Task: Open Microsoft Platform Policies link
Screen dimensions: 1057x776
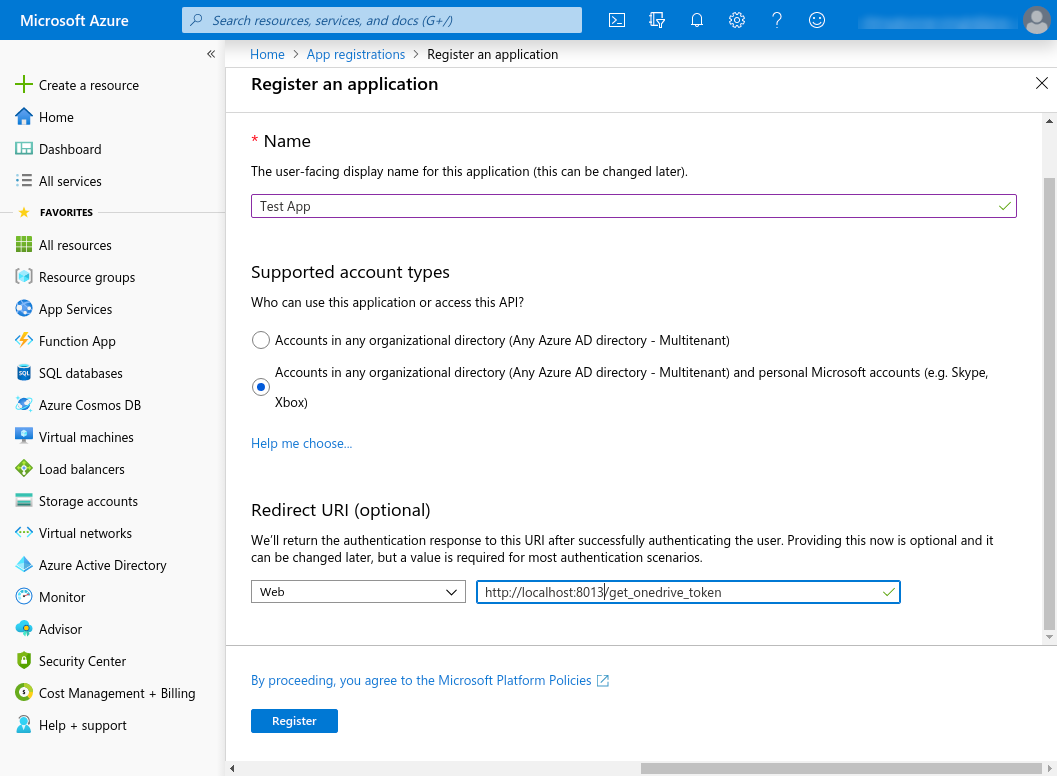Action: [x=429, y=680]
